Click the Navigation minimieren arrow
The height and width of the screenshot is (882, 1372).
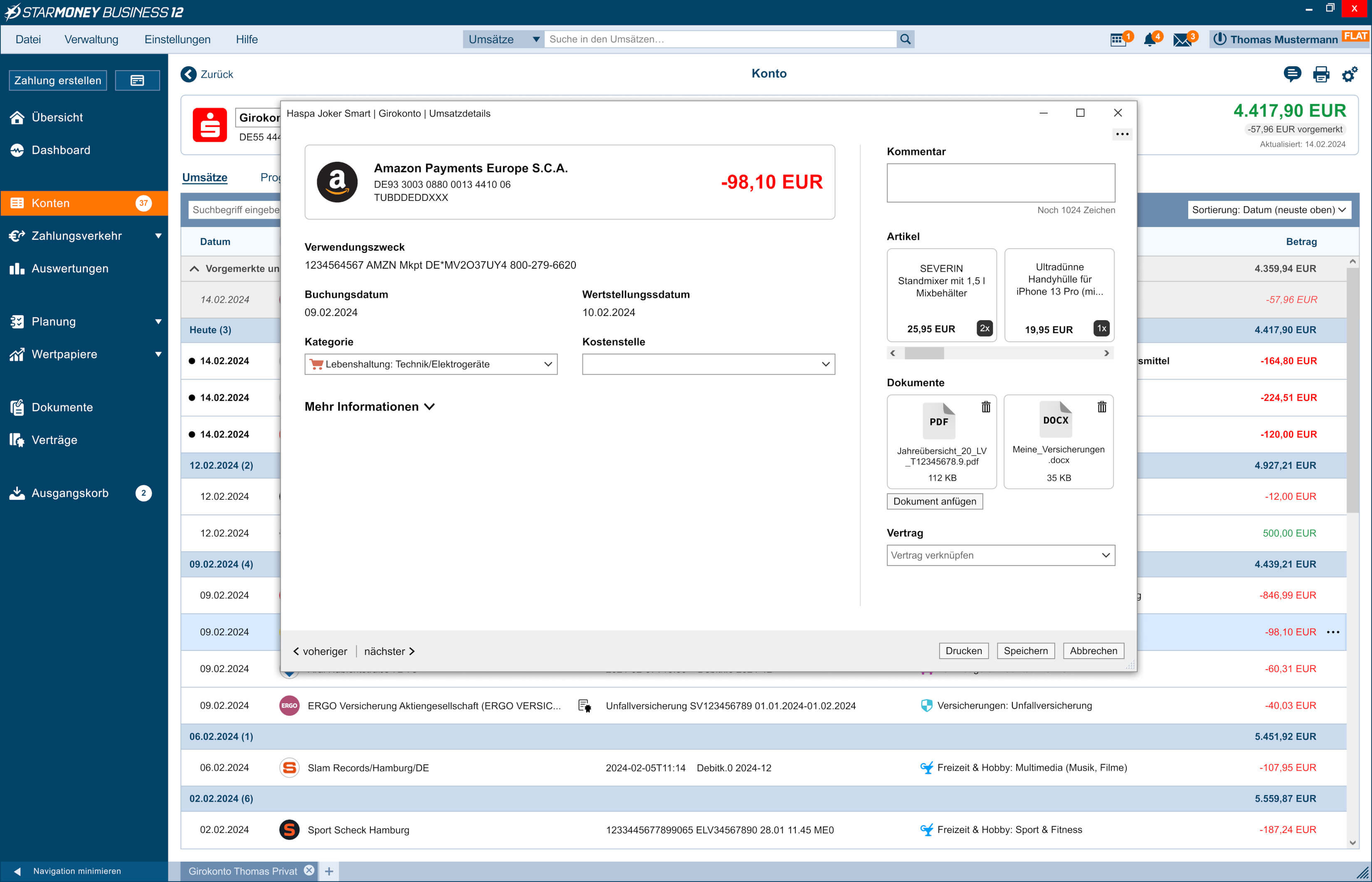point(17,871)
